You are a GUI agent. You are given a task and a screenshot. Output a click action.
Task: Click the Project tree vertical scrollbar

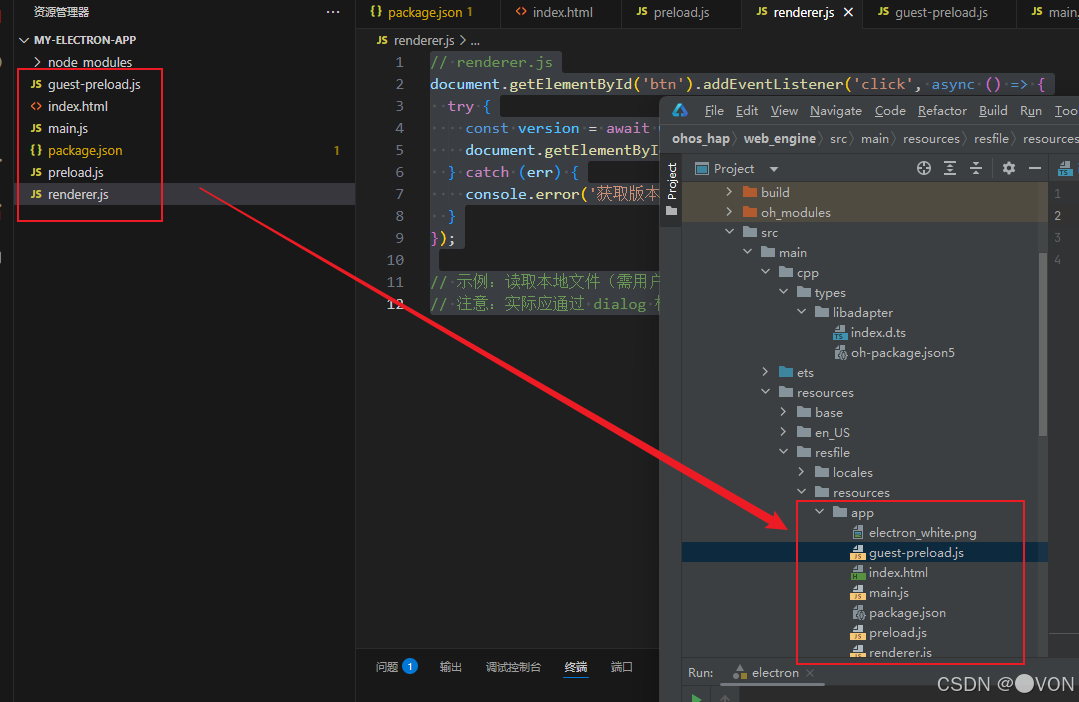[x=1043, y=343]
